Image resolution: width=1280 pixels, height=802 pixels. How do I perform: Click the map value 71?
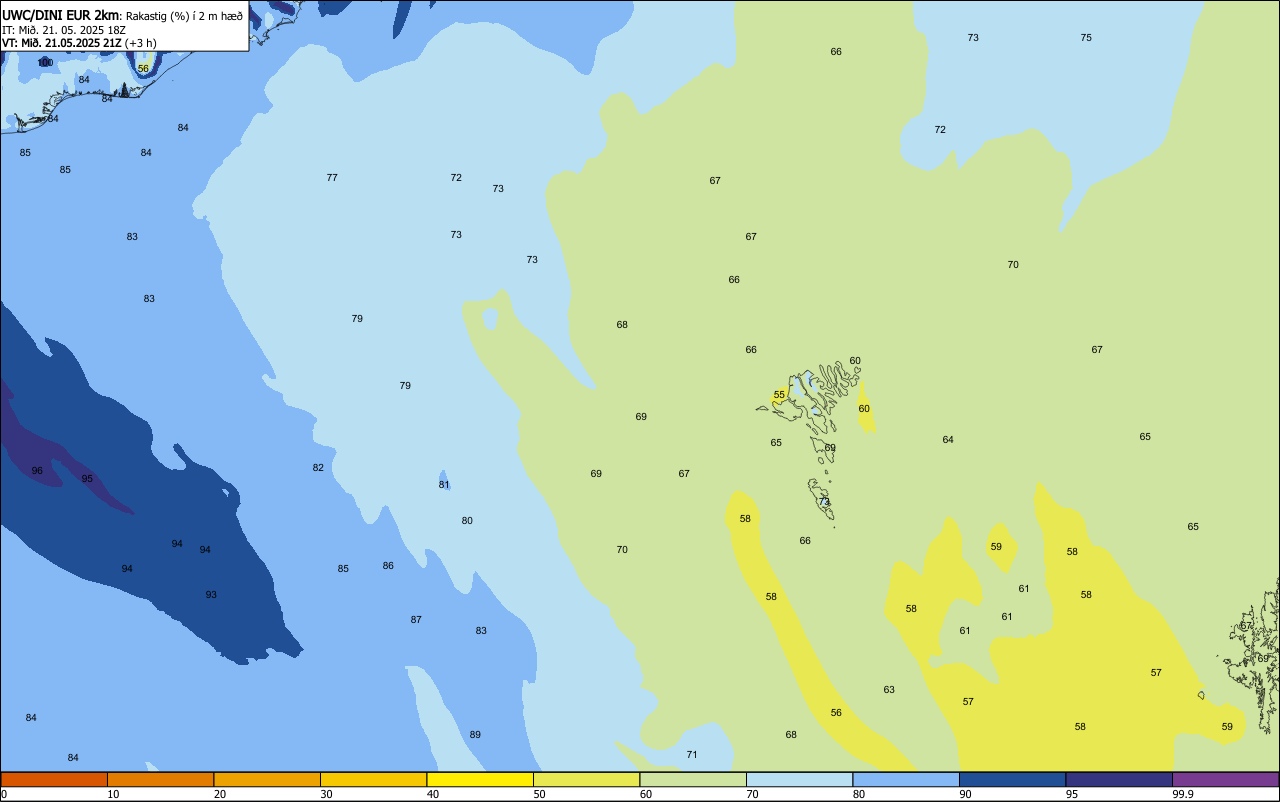pos(692,755)
